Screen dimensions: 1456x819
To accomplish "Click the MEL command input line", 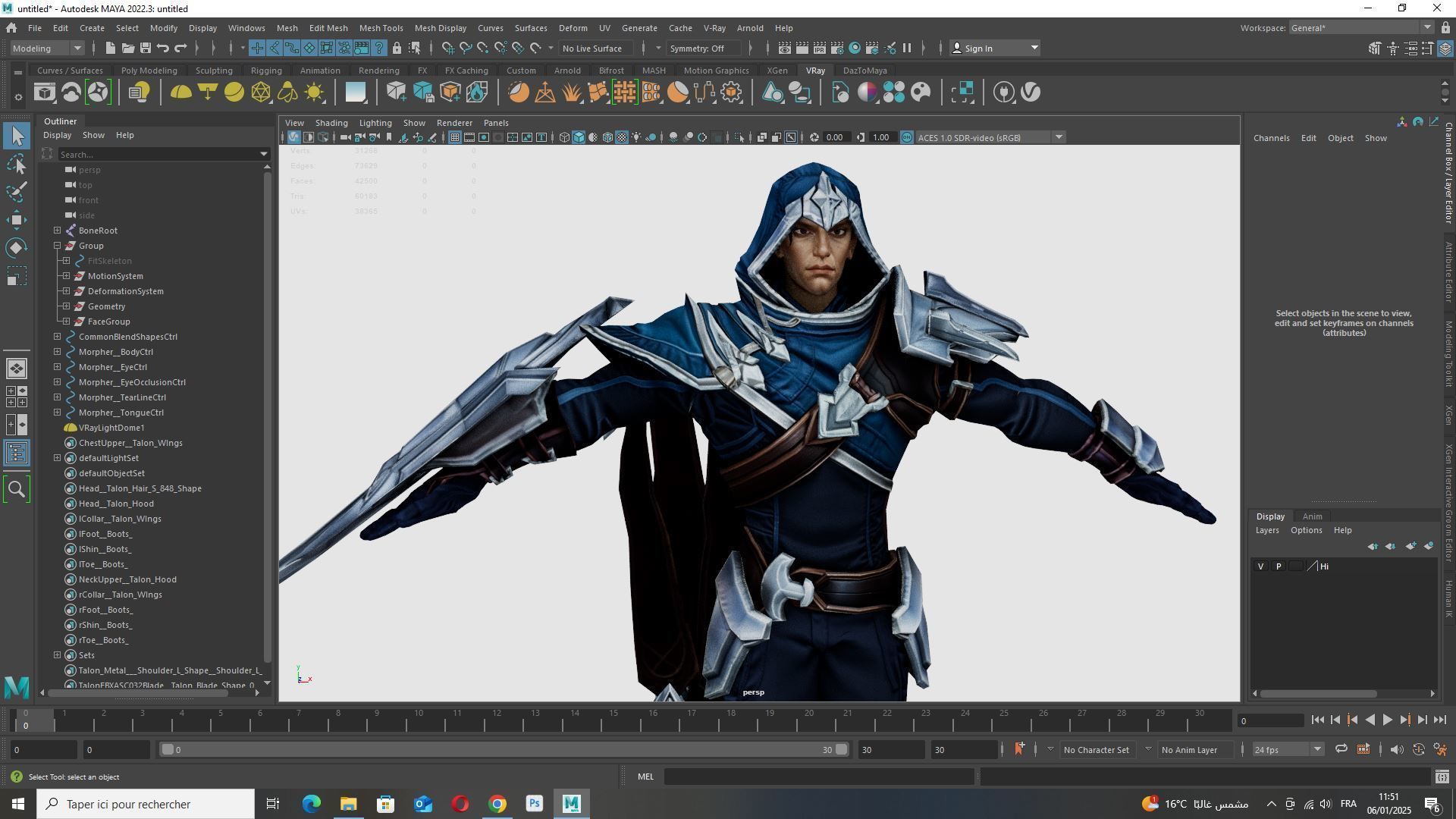I will pos(819,777).
